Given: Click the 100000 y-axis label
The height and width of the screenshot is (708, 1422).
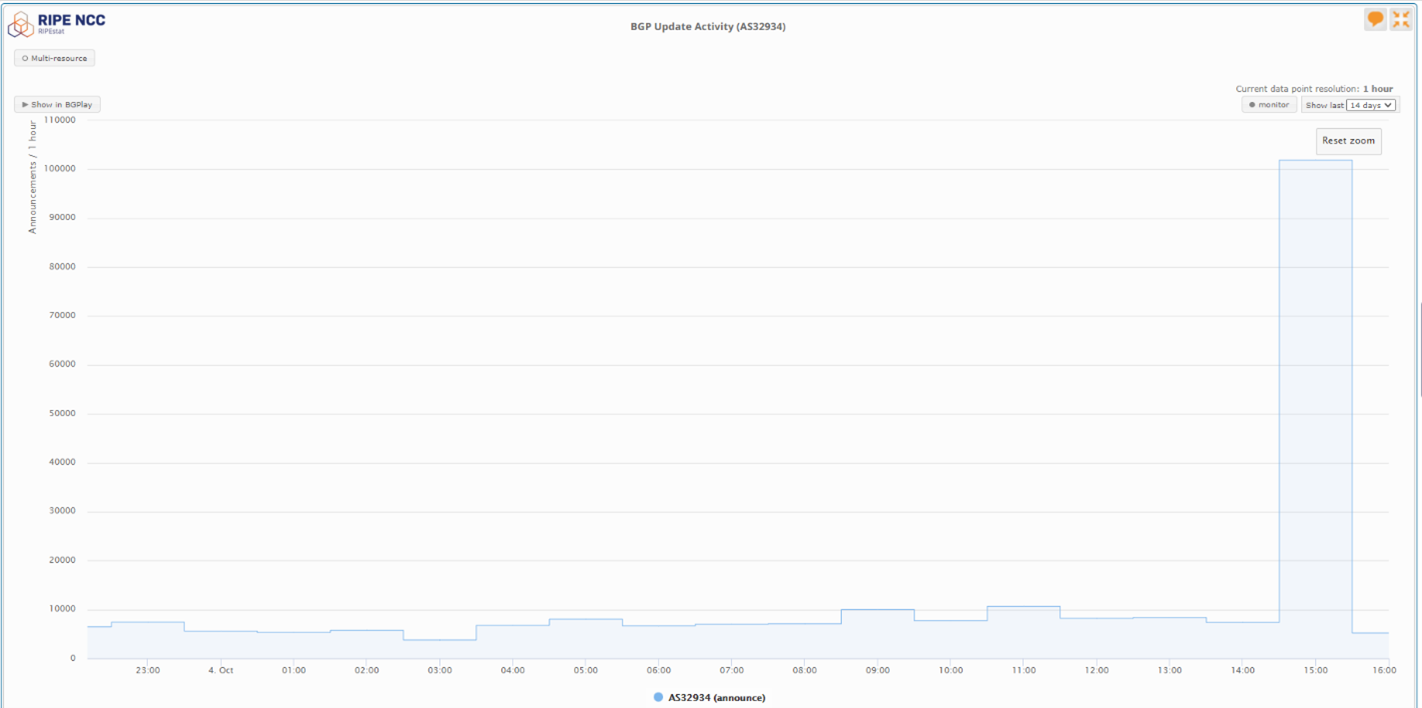Looking at the screenshot, I should click(x=58, y=169).
